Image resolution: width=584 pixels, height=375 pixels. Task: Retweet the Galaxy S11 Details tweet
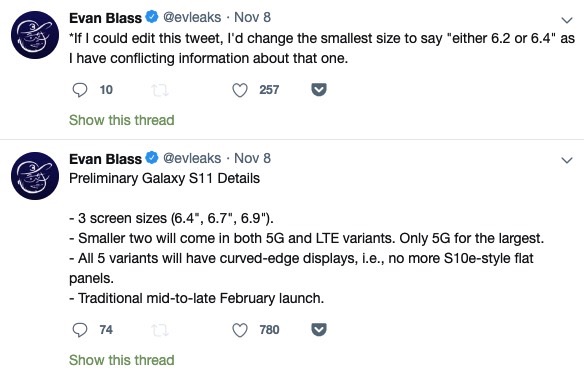(x=160, y=330)
